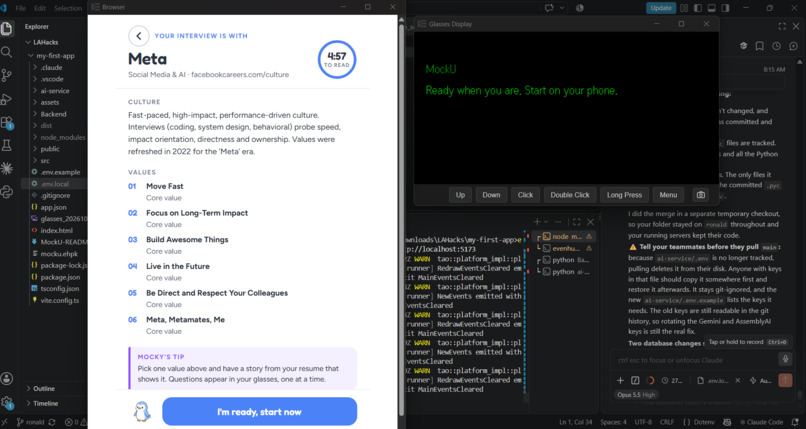
Task: Toggle fullscreen for the Claude chat panel
Action: pyautogui.click(x=782, y=26)
